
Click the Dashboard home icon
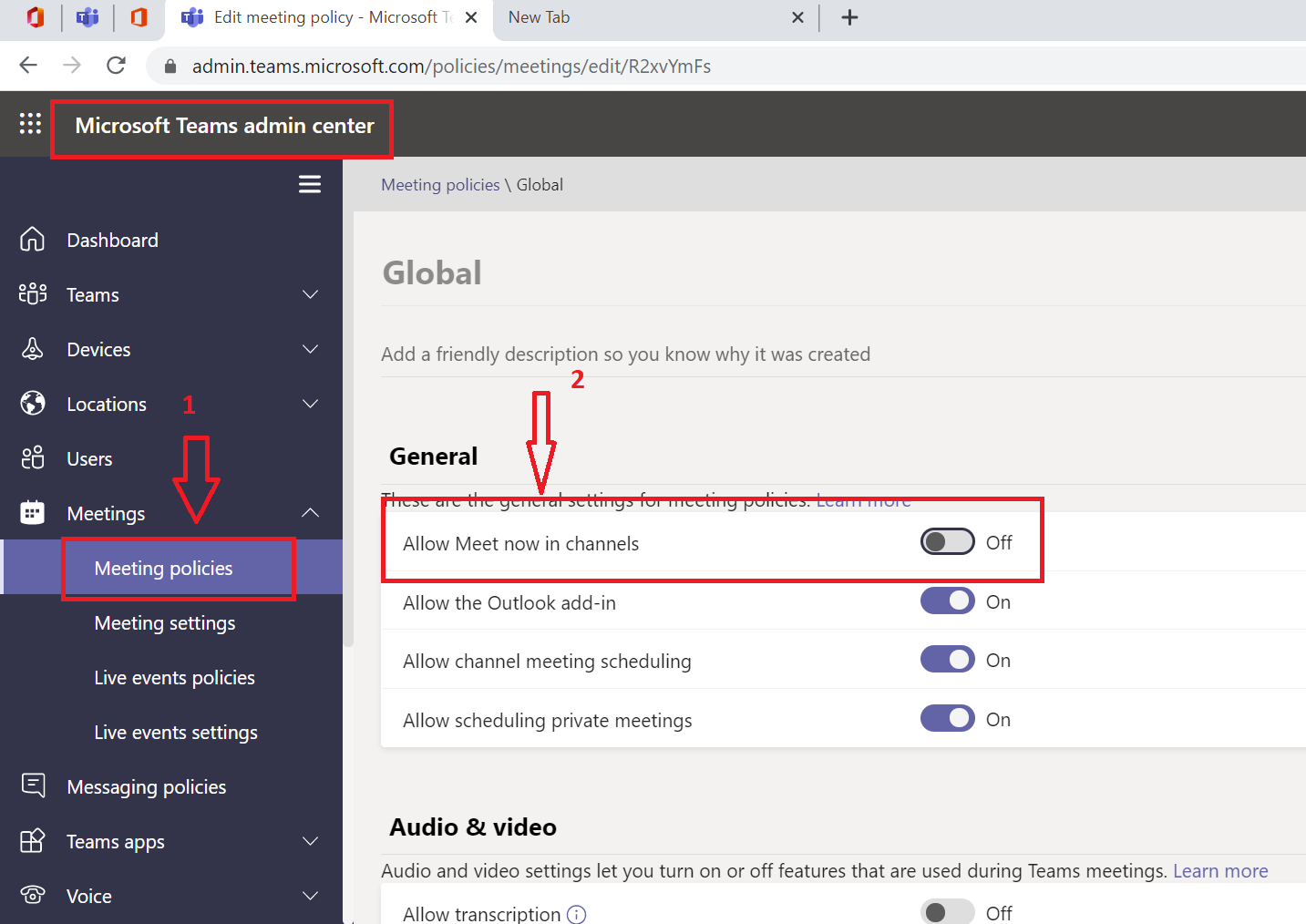click(33, 240)
